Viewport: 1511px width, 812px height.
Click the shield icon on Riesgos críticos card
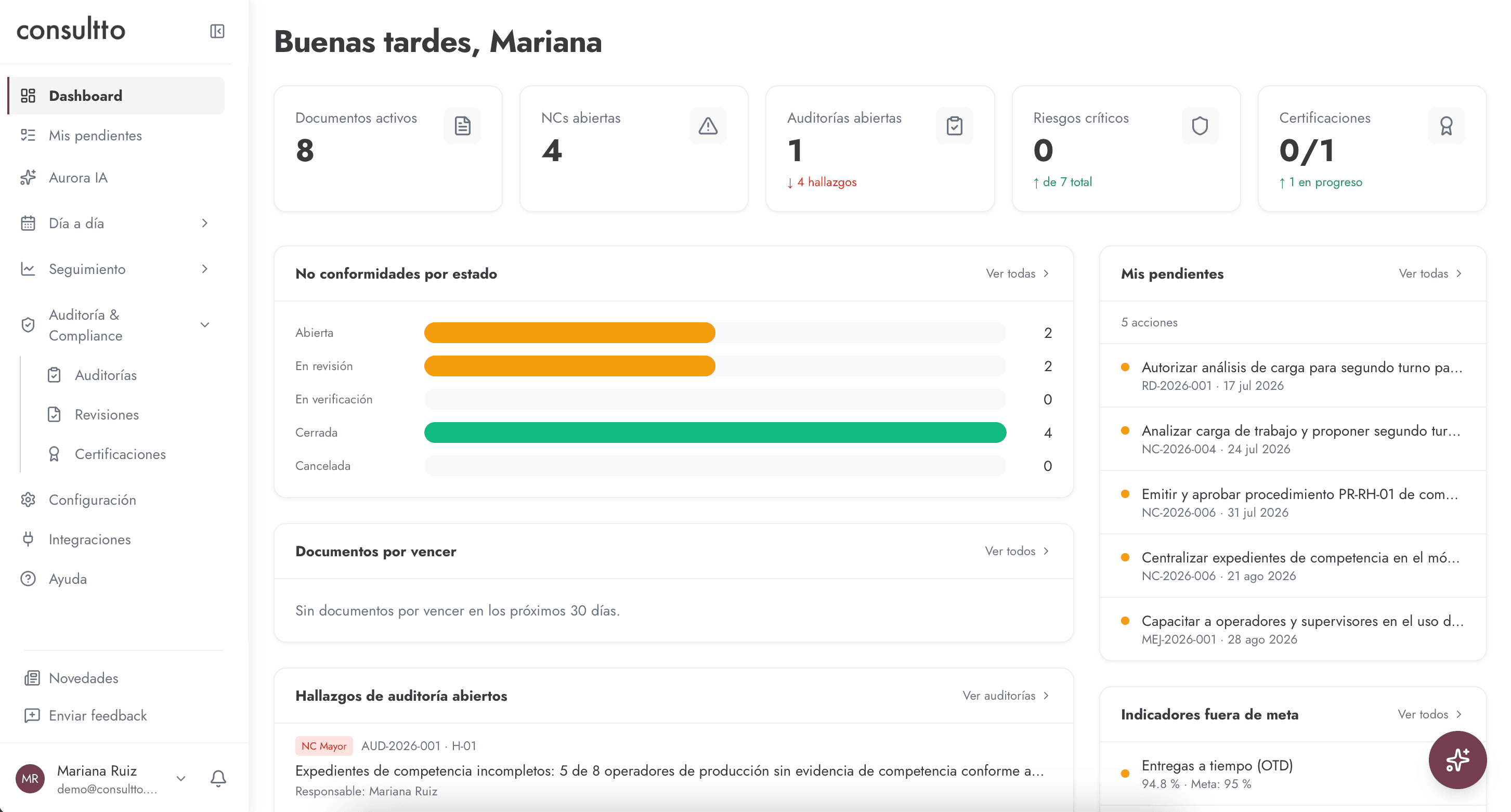pos(1200,125)
